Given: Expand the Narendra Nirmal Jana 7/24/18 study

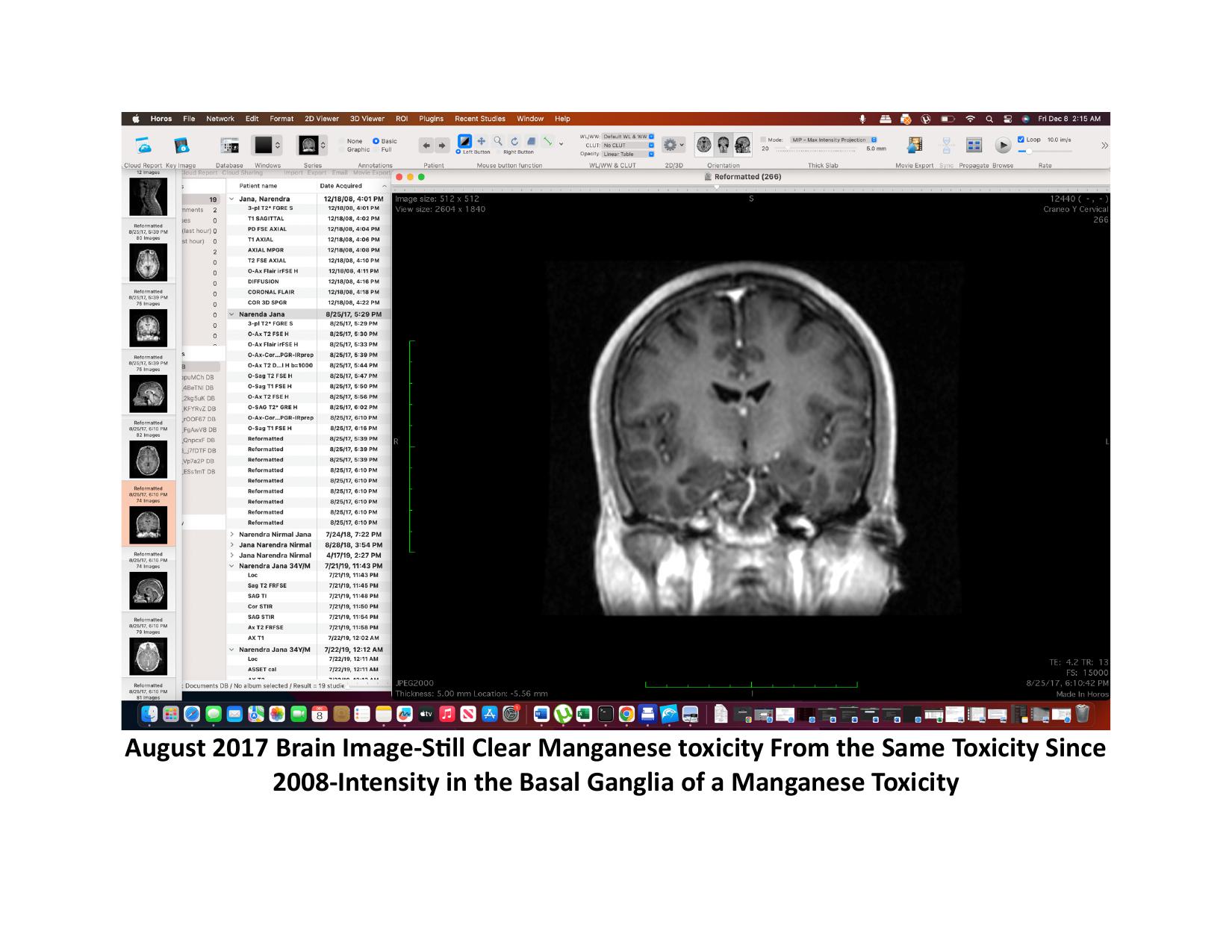Looking at the screenshot, I should 232,535.
